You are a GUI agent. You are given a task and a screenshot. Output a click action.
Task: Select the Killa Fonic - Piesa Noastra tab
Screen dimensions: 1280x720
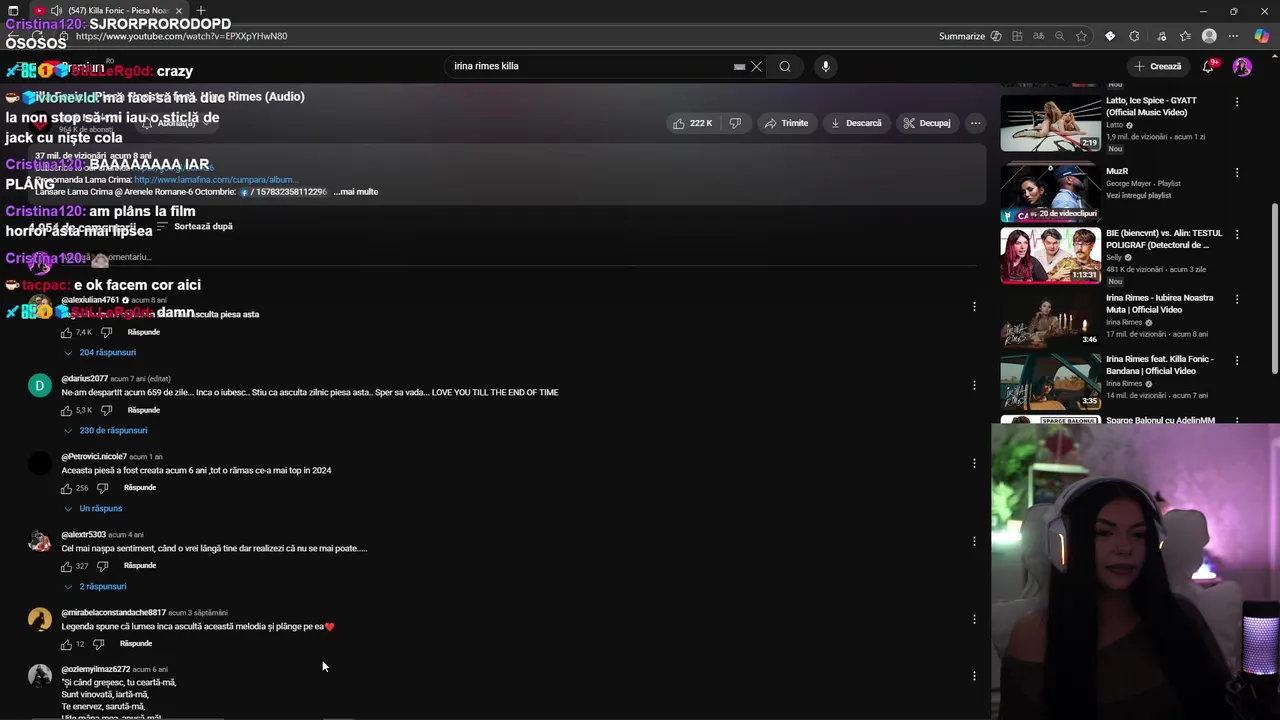[x=117, y=11]
